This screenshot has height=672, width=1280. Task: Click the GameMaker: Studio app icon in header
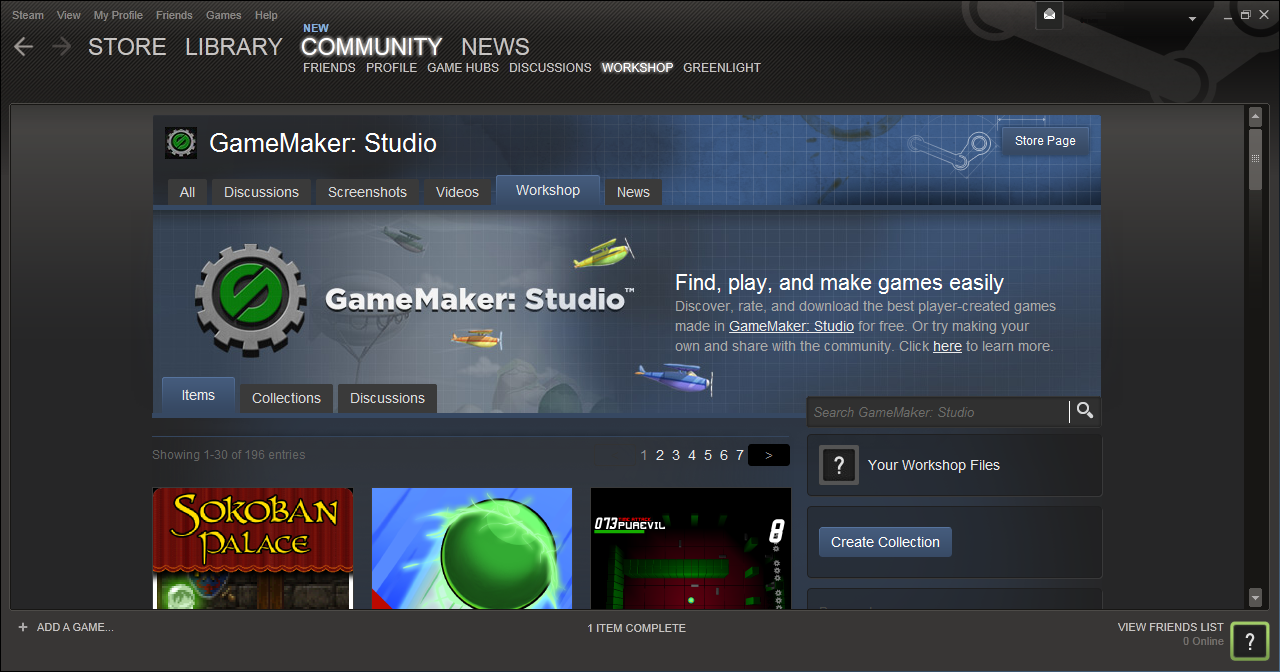(x=181, y=143)
